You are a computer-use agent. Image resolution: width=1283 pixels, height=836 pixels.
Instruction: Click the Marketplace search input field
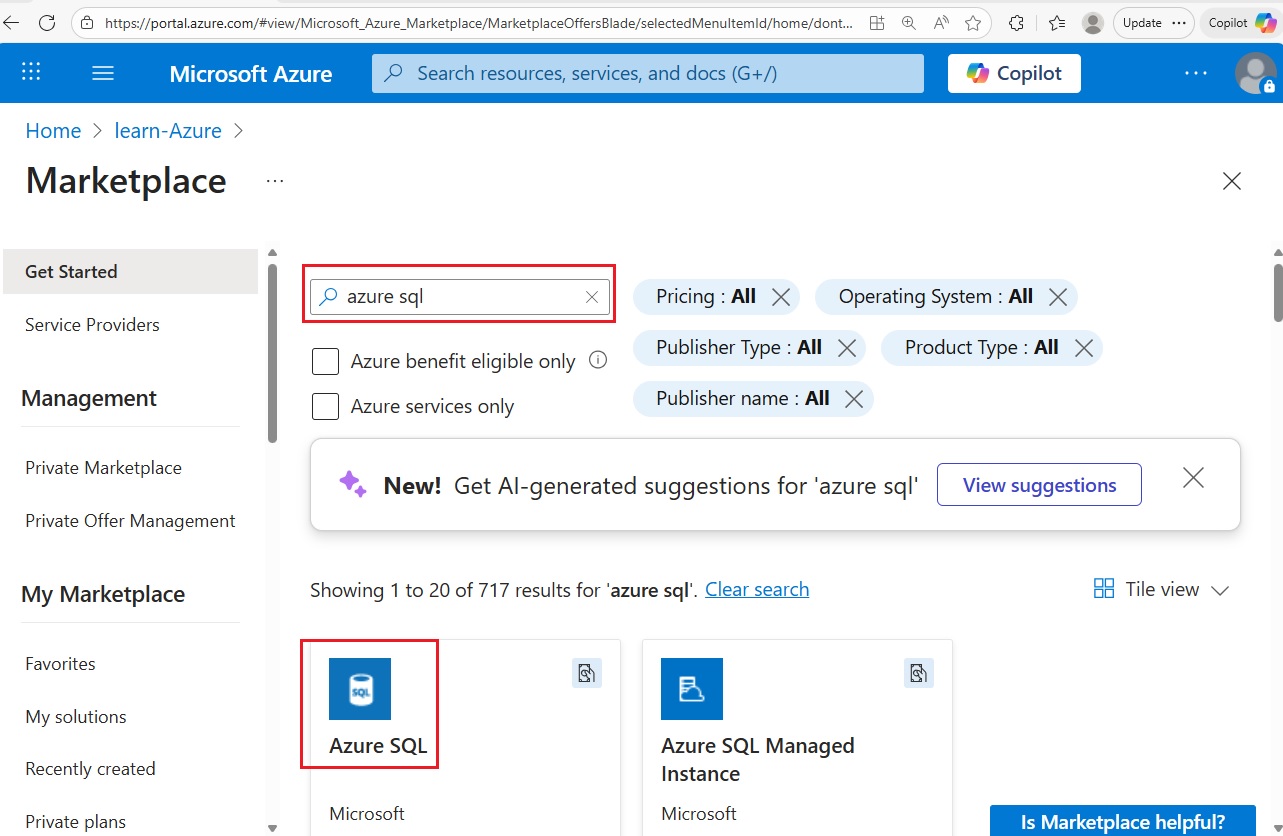click(460, 297)
